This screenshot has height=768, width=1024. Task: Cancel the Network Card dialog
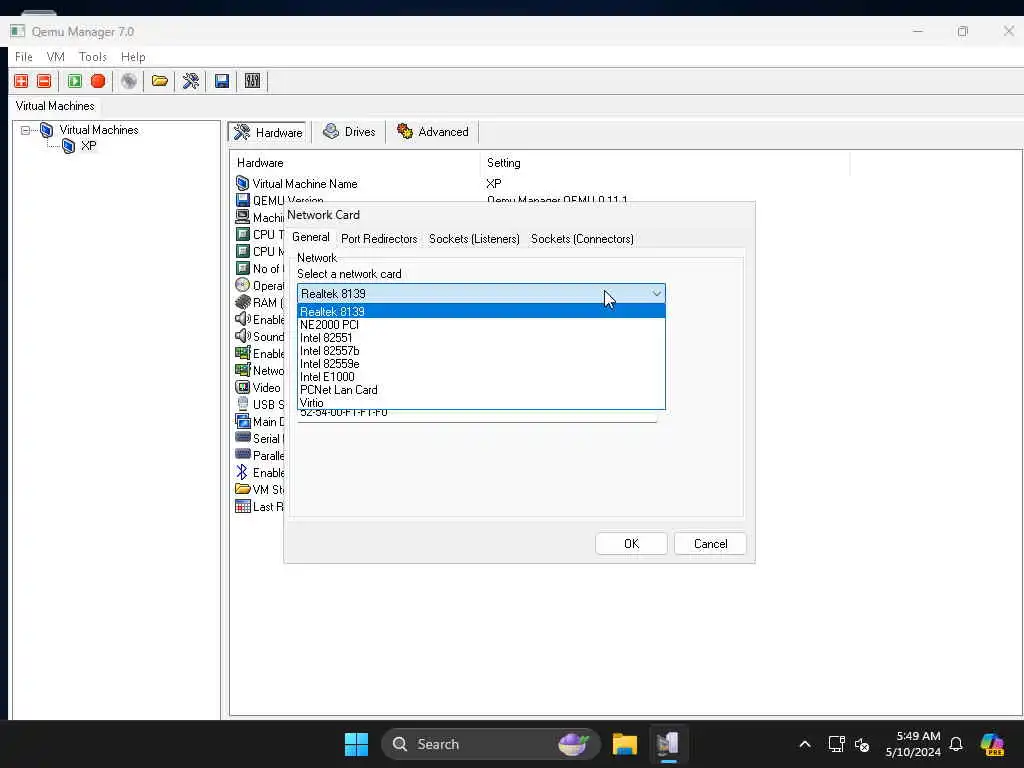coord(711,544)
